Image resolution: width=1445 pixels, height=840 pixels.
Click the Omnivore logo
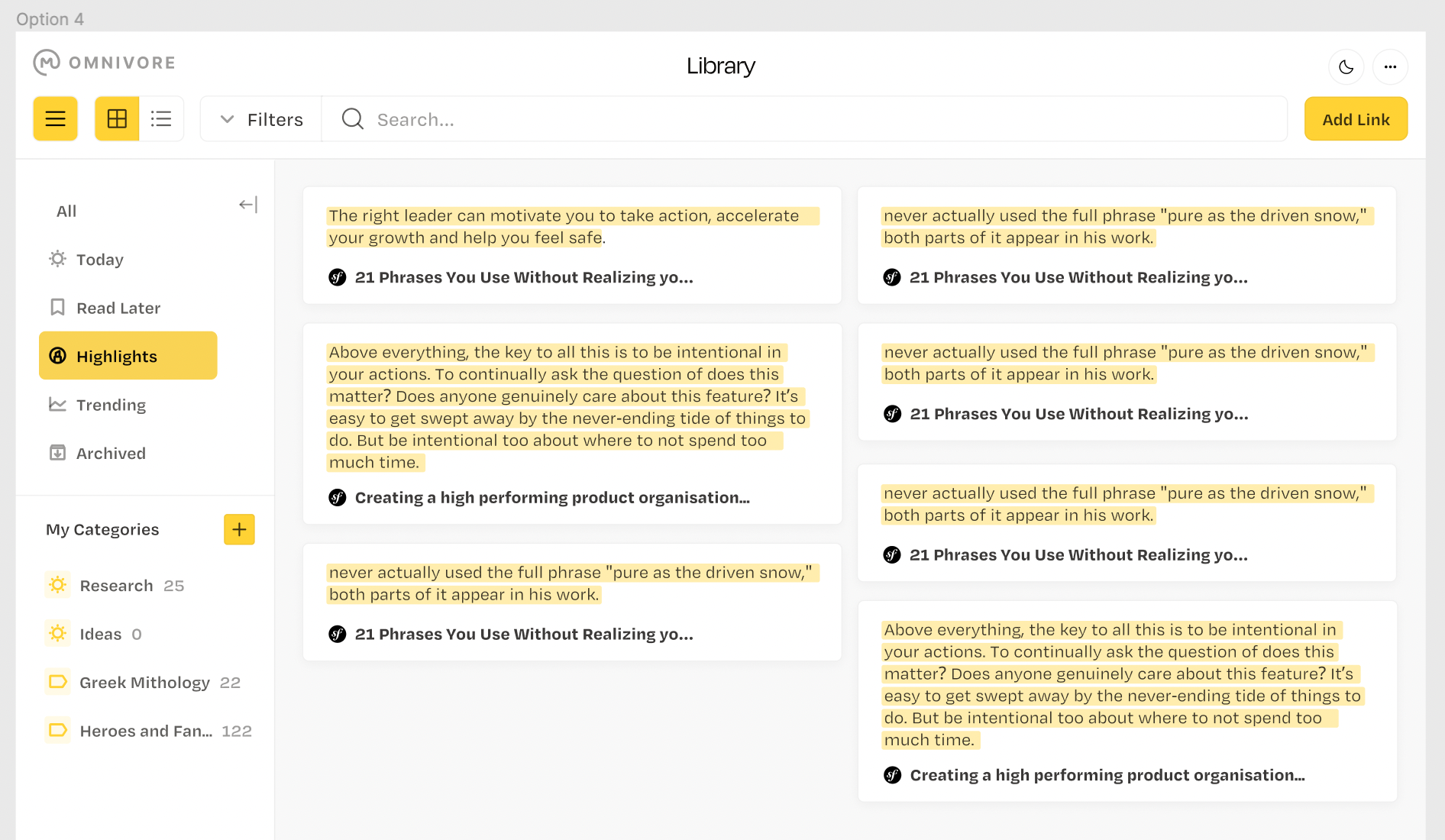point(104,63)
